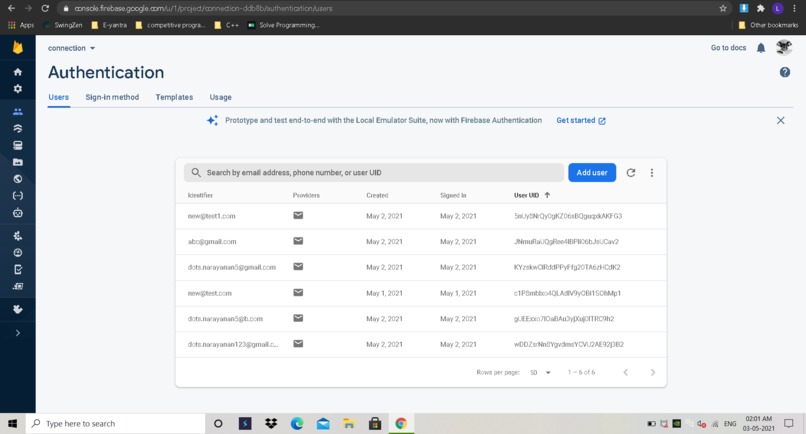Image resolution: width=806 pixels, height=434 pixels.
Task: Select abc@gmail.com identifier
Action: [212, 242]
